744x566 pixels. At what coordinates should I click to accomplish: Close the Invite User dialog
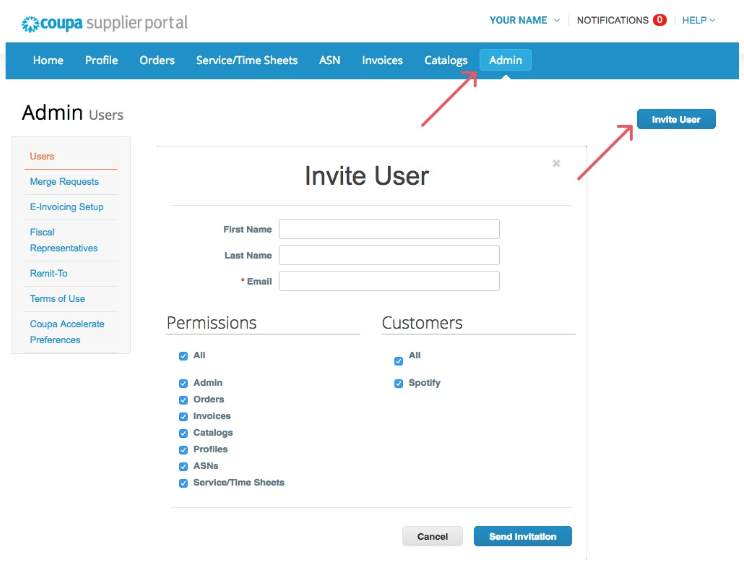click(556, 163)
